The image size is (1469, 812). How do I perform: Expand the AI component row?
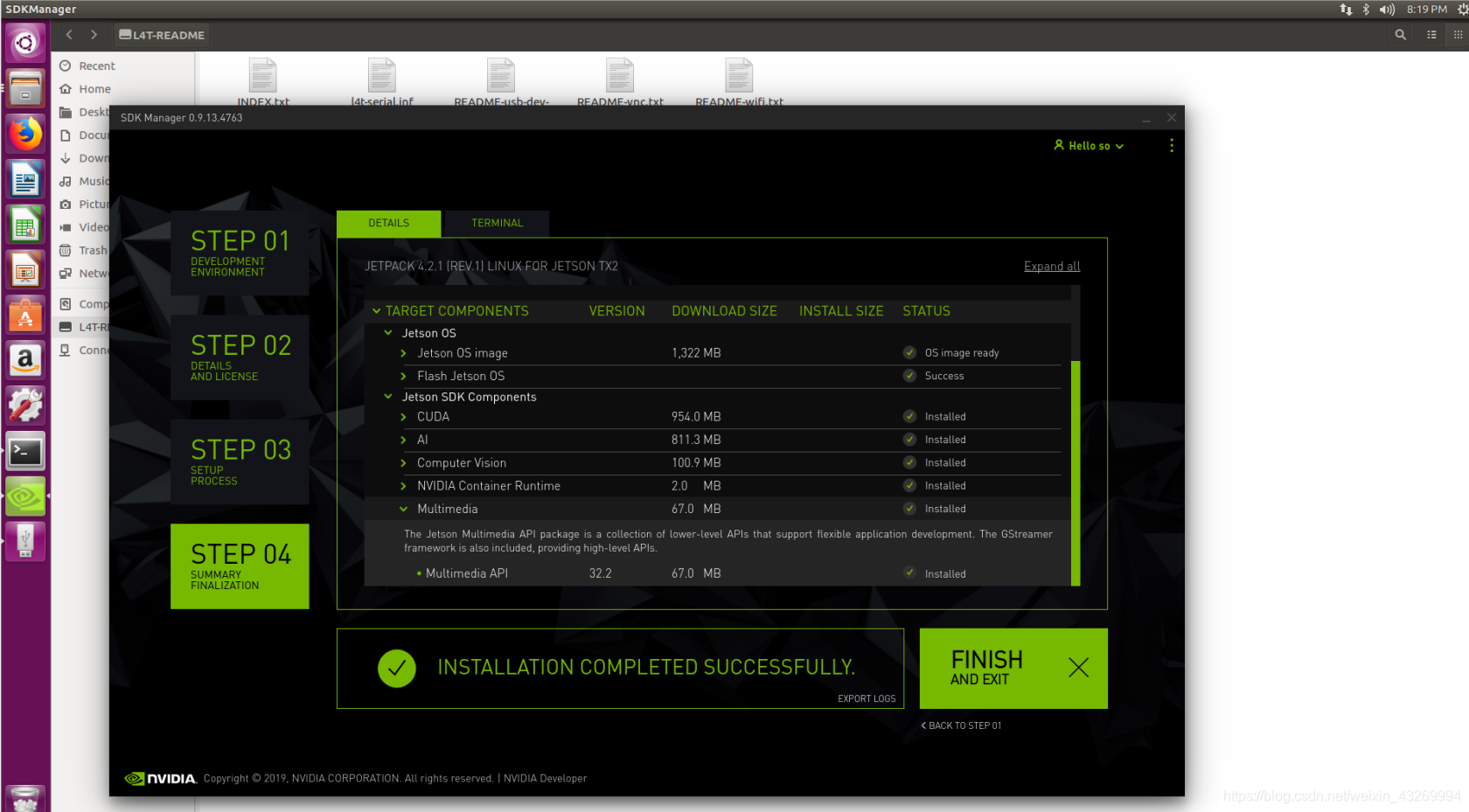coord(403,440)
